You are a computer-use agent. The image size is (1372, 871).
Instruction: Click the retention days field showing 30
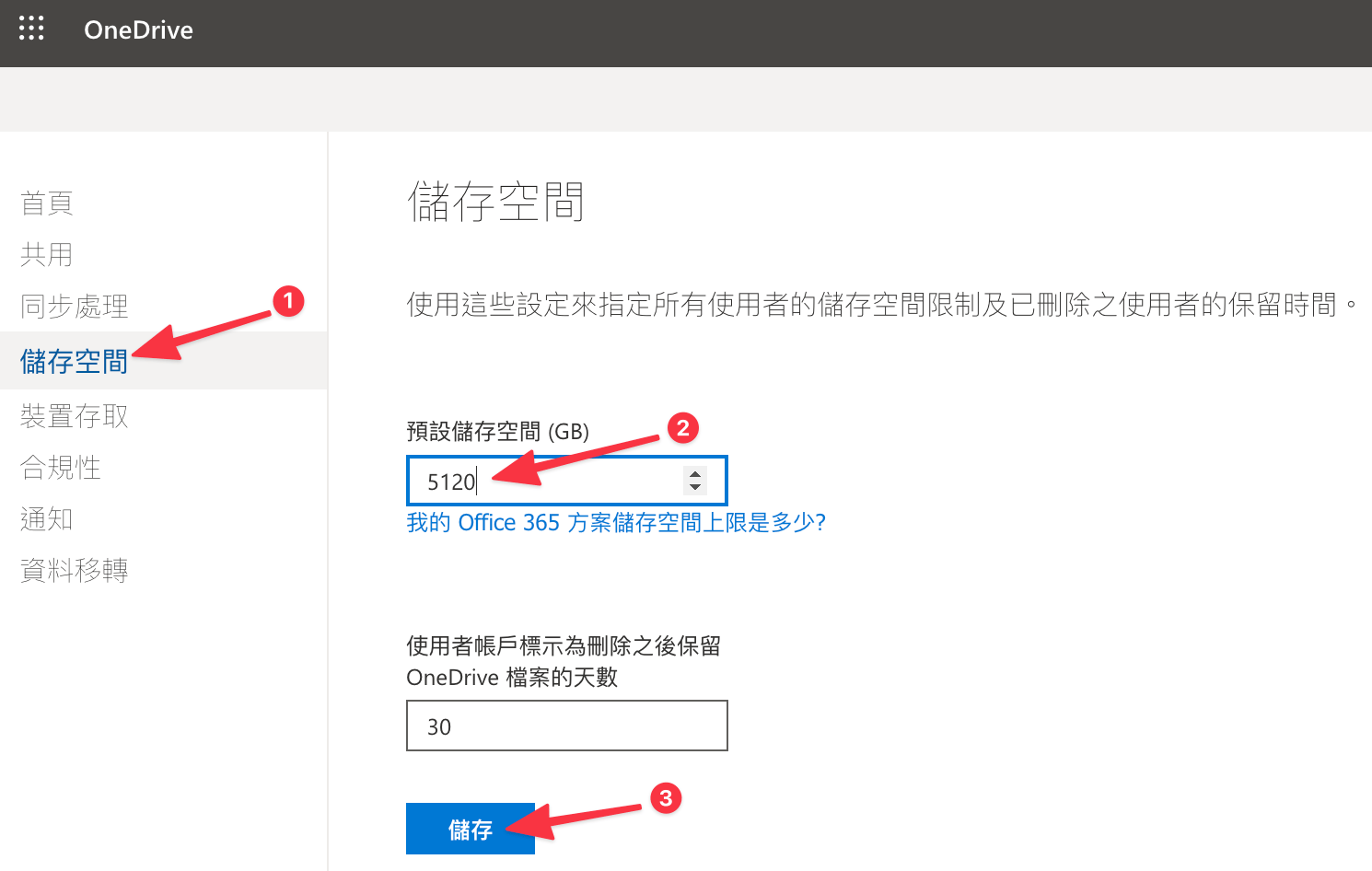pos(567,726)
